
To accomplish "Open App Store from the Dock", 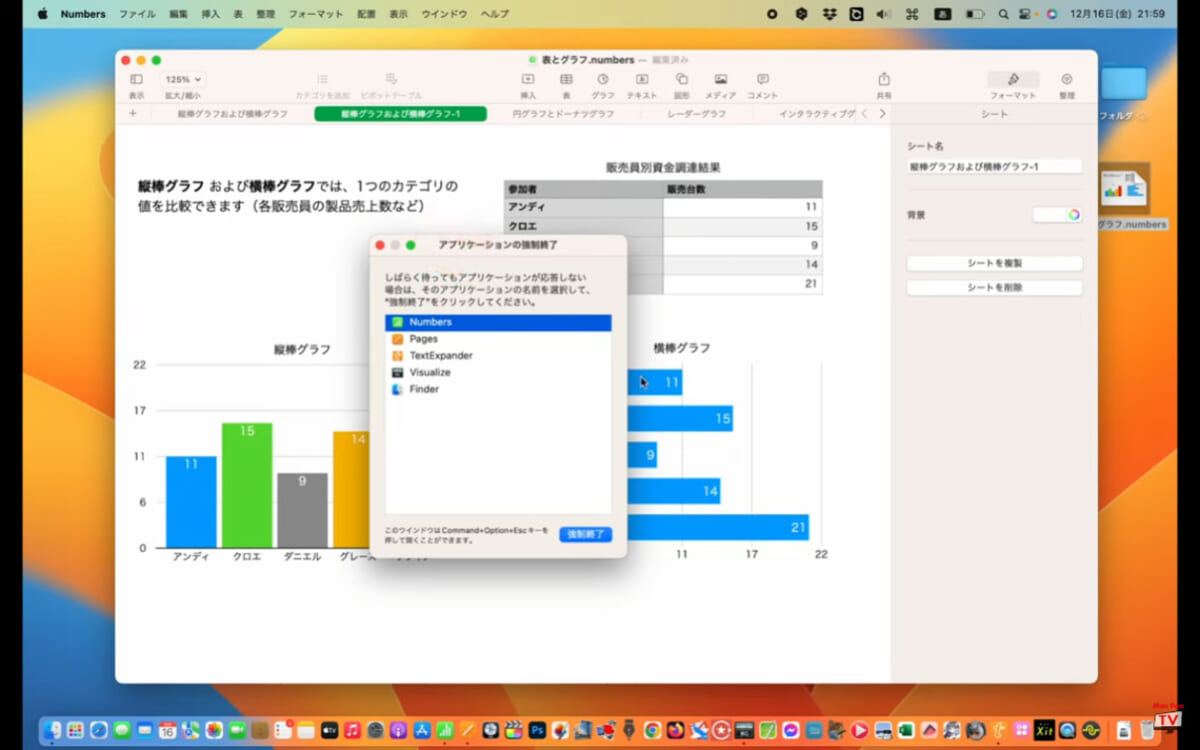I will pos(421,731).
